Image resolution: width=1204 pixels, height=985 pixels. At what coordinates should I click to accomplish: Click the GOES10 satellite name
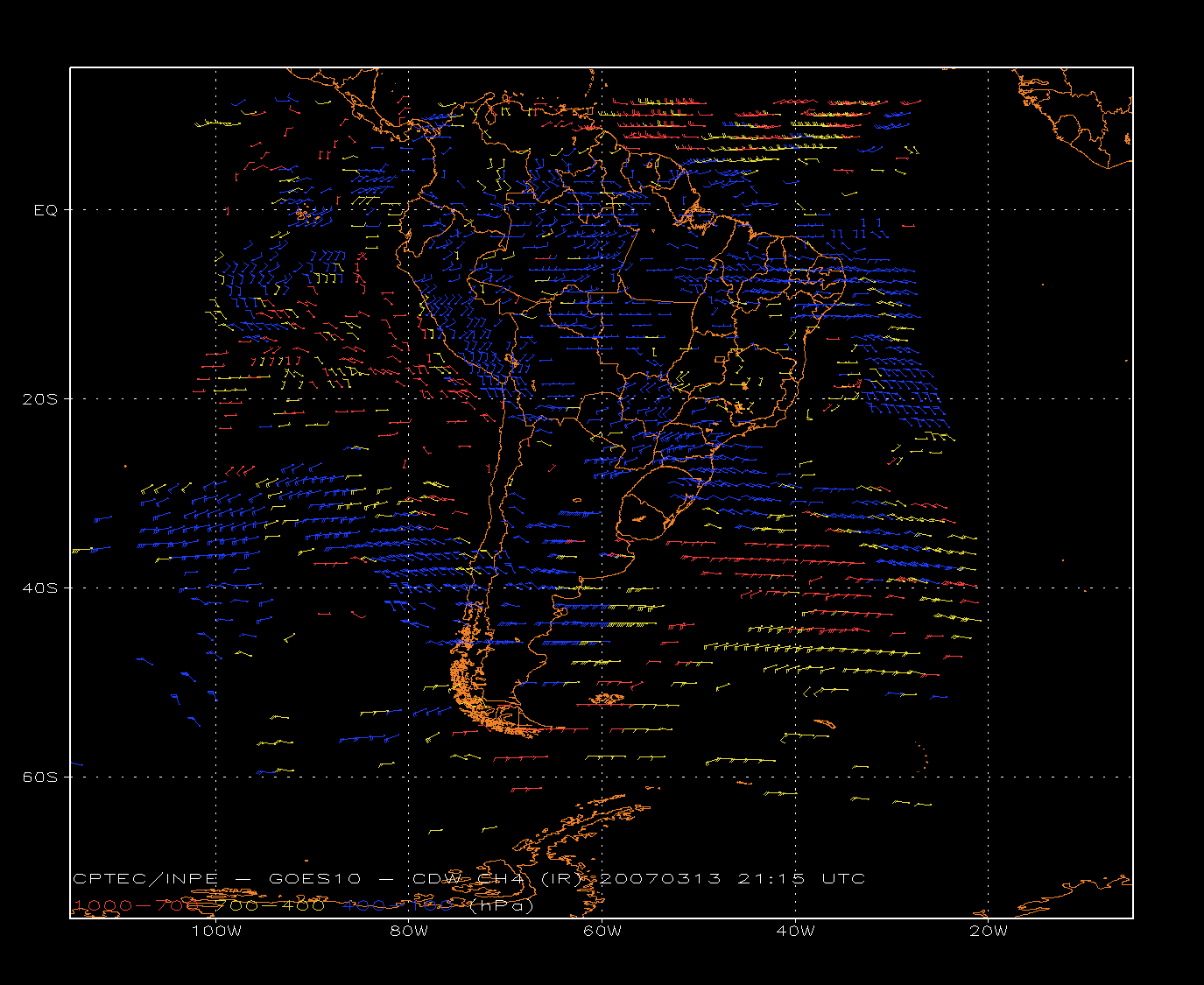(313, 878)
